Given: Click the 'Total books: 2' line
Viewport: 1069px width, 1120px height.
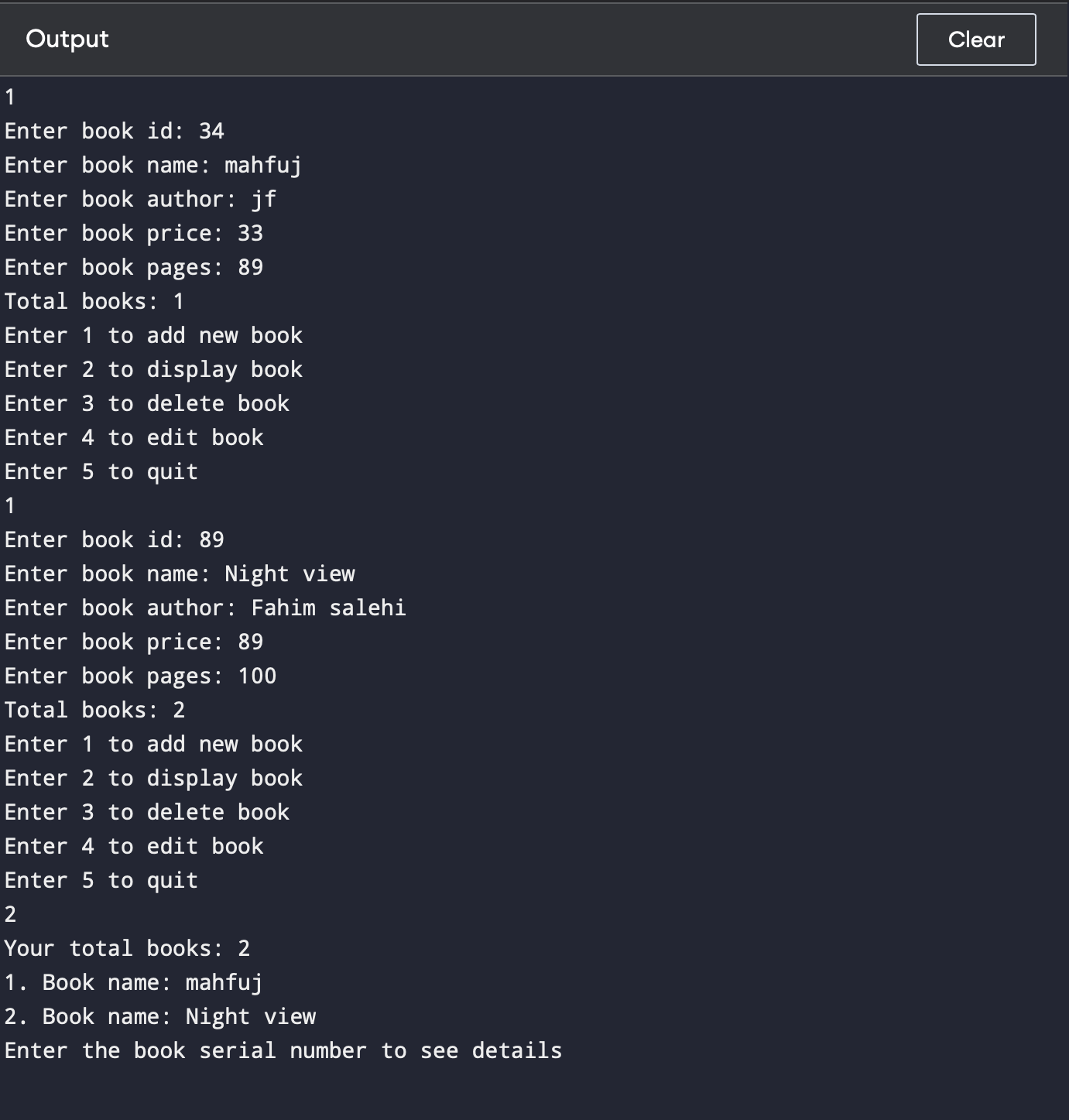Looking at the screenshot, I should pos(94,710).
